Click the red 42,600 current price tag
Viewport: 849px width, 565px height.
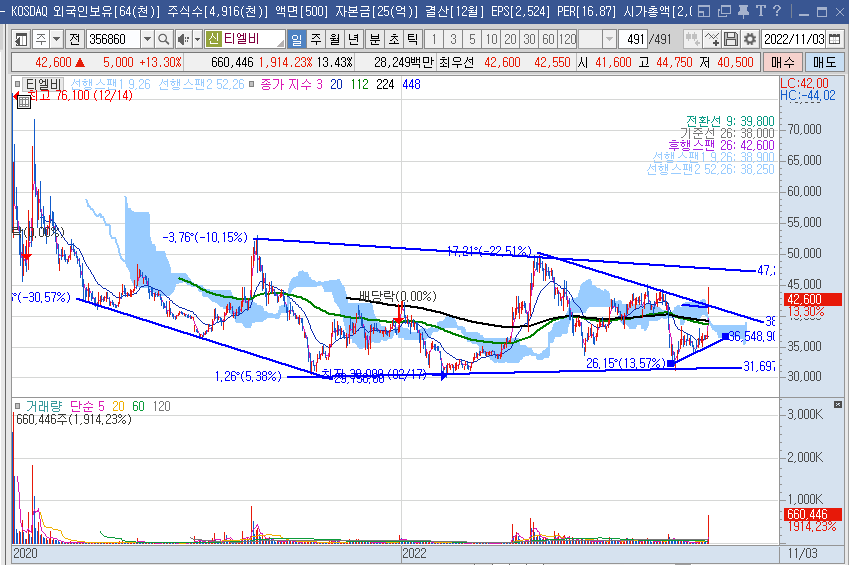tap(813, 299)
